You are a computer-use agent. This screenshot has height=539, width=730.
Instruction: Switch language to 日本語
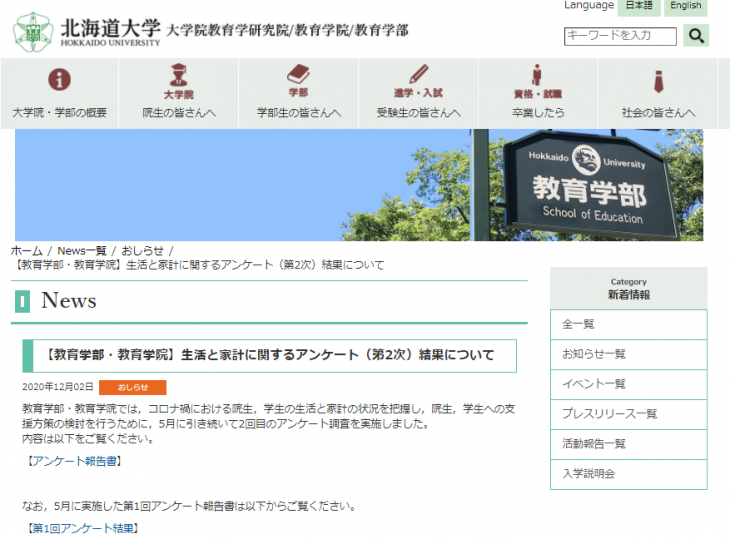(x=639, y=7)
